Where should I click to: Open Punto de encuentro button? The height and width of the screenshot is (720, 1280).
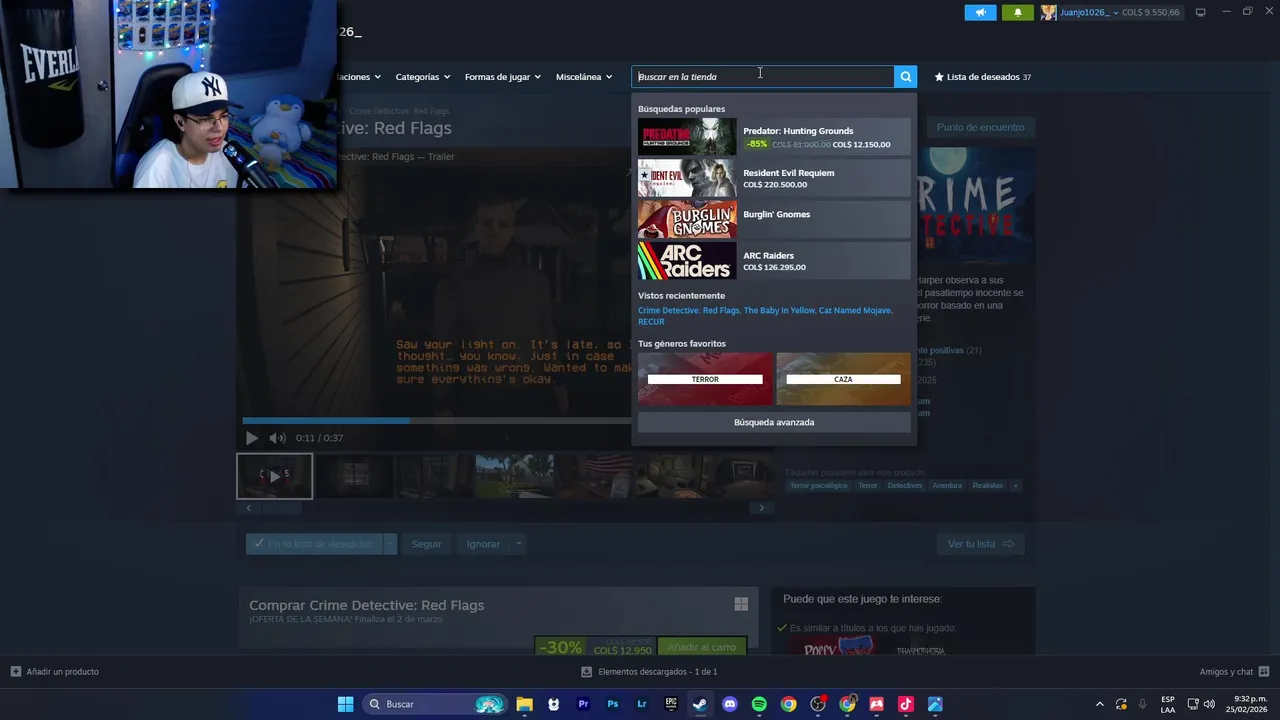tap(980, 127)
